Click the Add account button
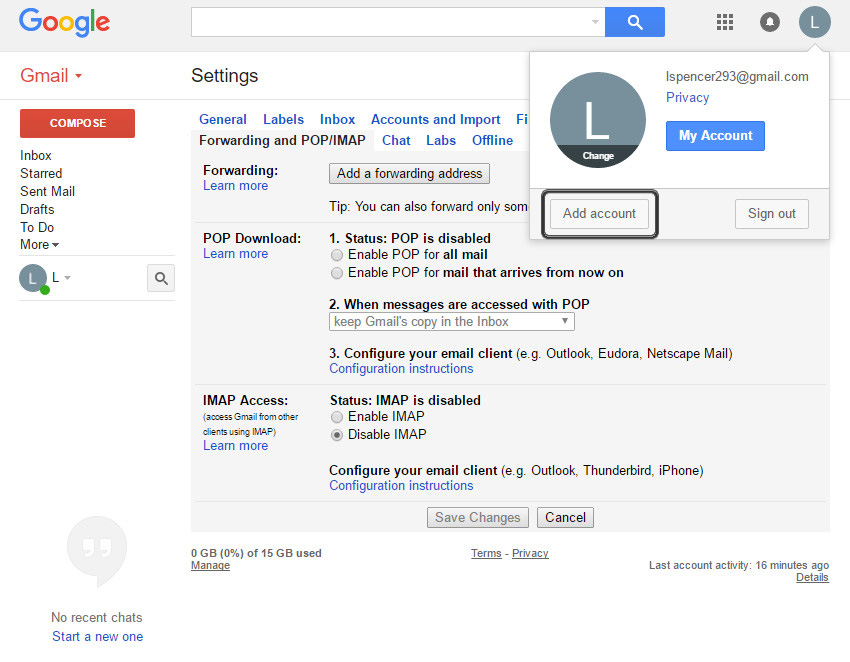 599,214
